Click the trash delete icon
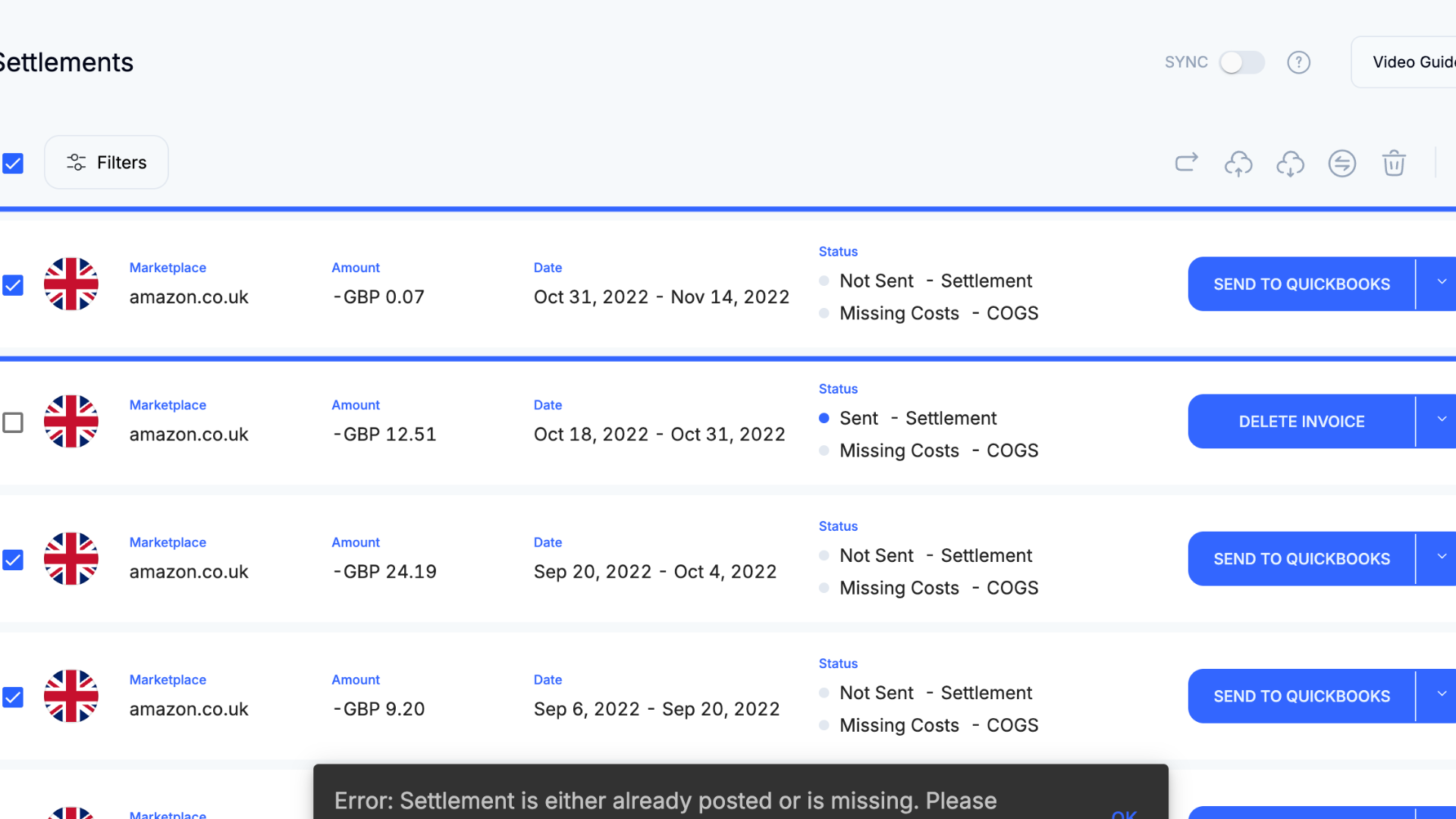Viewport: 1456px width, 819px height. pyautogui.click(x=1394, y=163)
